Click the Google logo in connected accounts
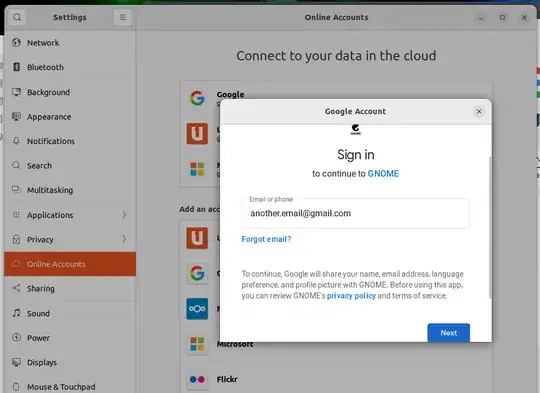 click(x=197, y=98)
